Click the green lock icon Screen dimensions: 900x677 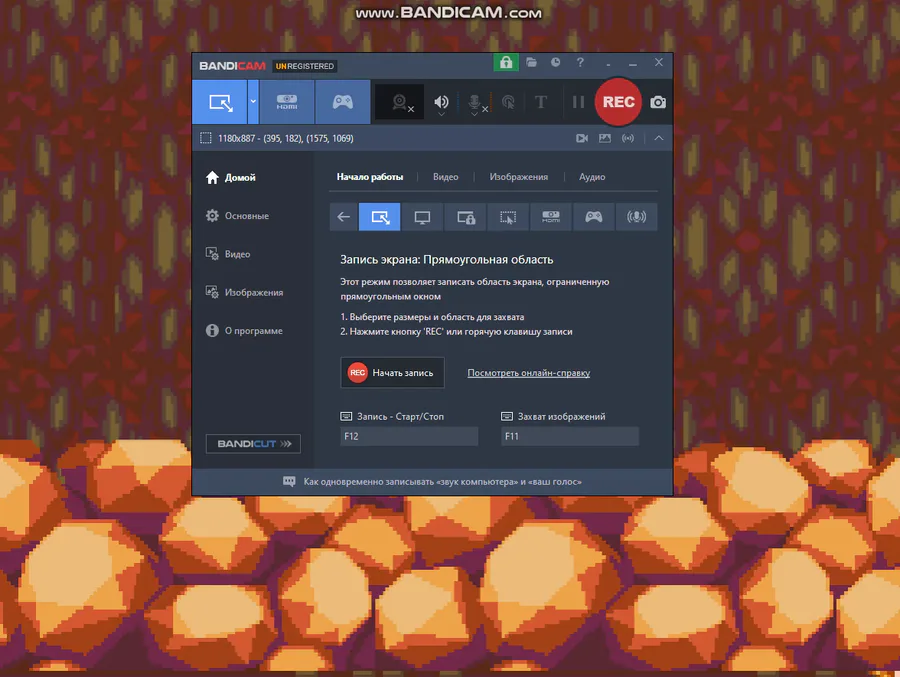(506, 62)
